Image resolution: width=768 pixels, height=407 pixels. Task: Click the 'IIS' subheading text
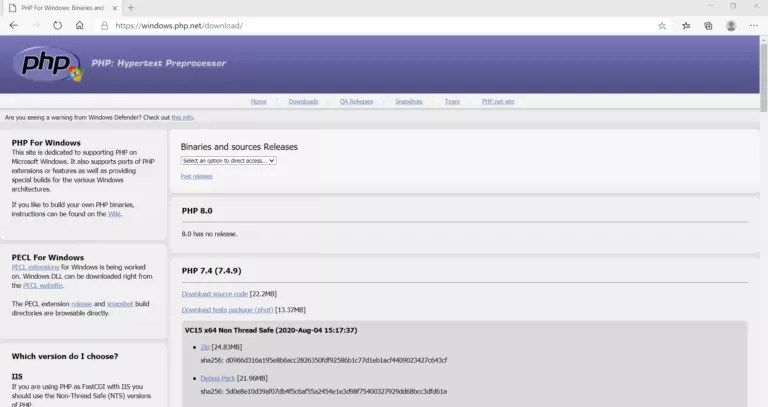click(x=17, y=377)
